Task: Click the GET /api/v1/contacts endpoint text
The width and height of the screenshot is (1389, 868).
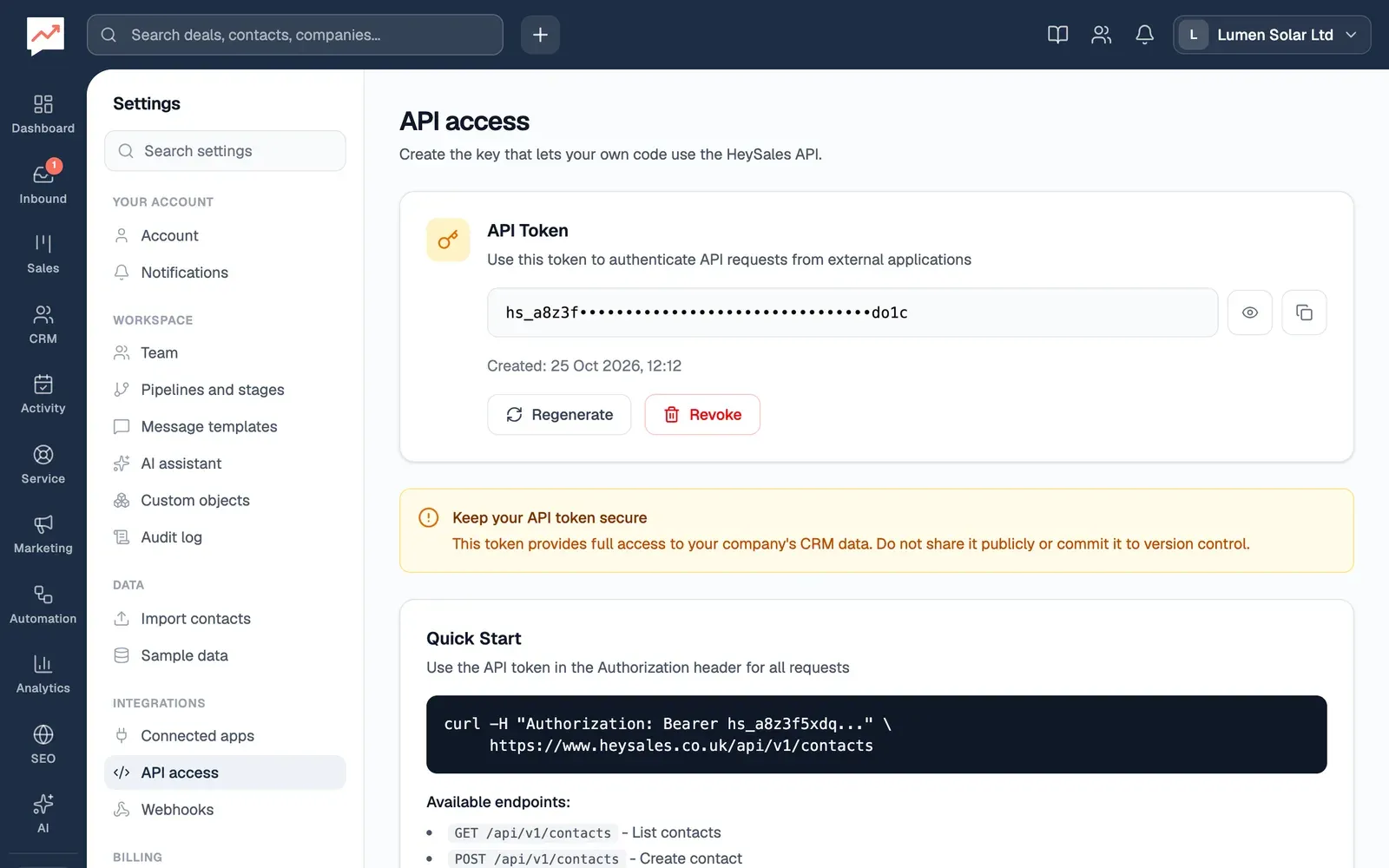Action: click(532, 833)
